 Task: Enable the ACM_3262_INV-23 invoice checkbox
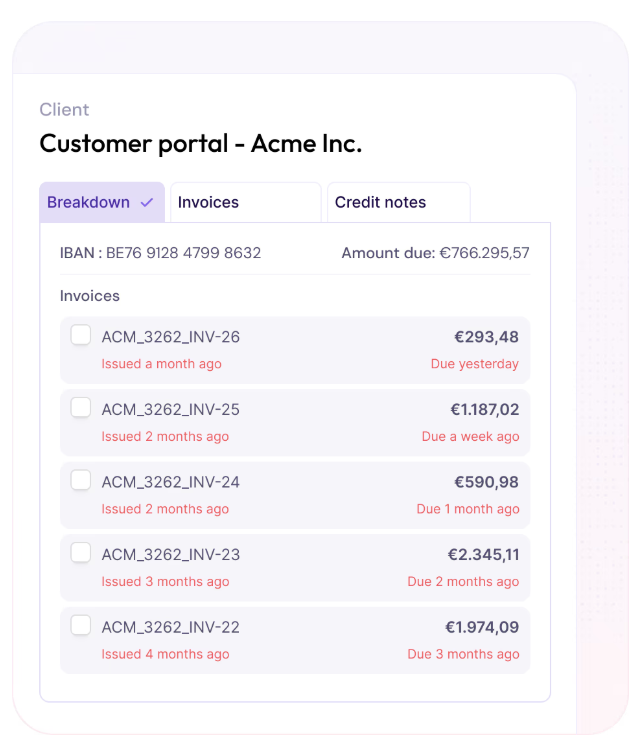pos(81,553)
